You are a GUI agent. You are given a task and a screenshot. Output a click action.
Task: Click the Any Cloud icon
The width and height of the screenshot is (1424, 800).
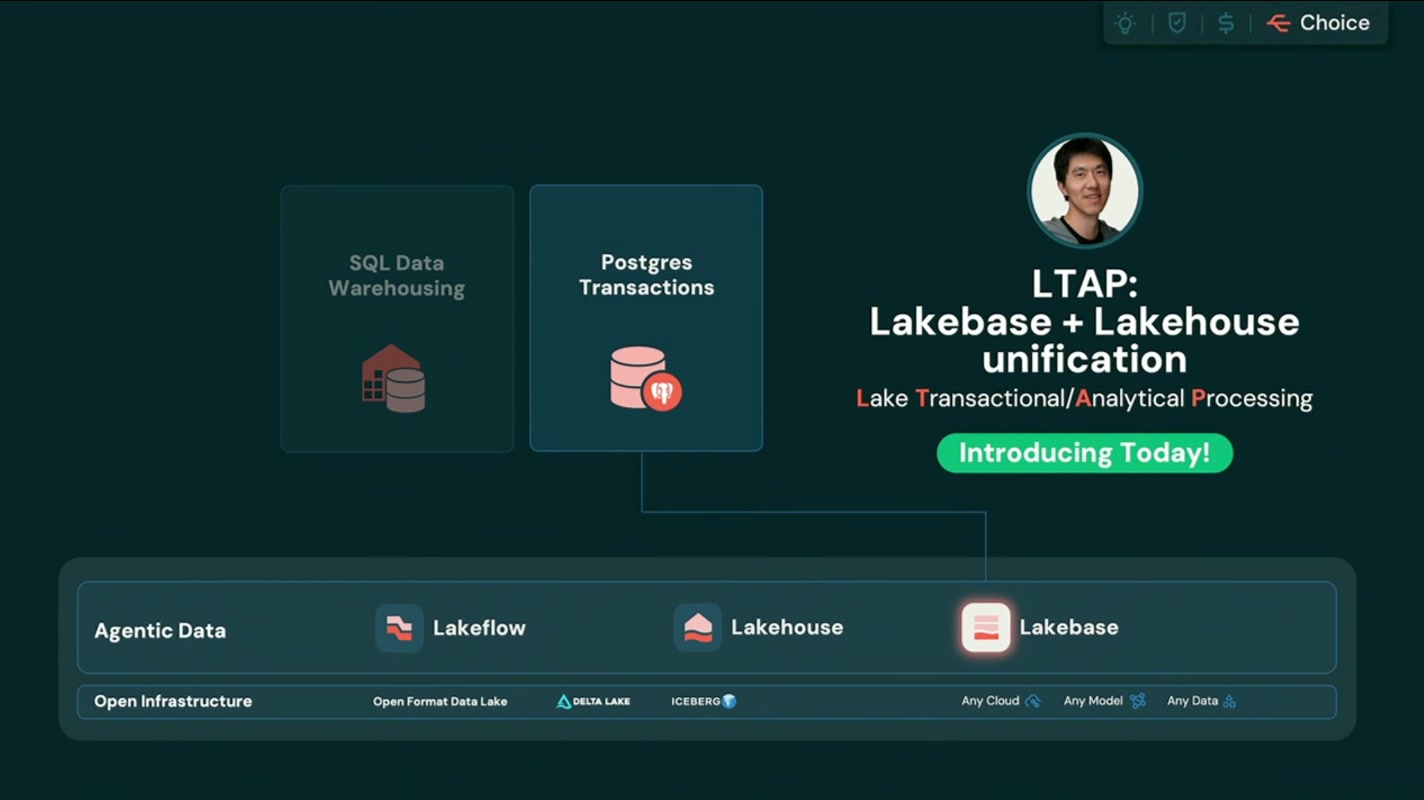[1033, 701]
